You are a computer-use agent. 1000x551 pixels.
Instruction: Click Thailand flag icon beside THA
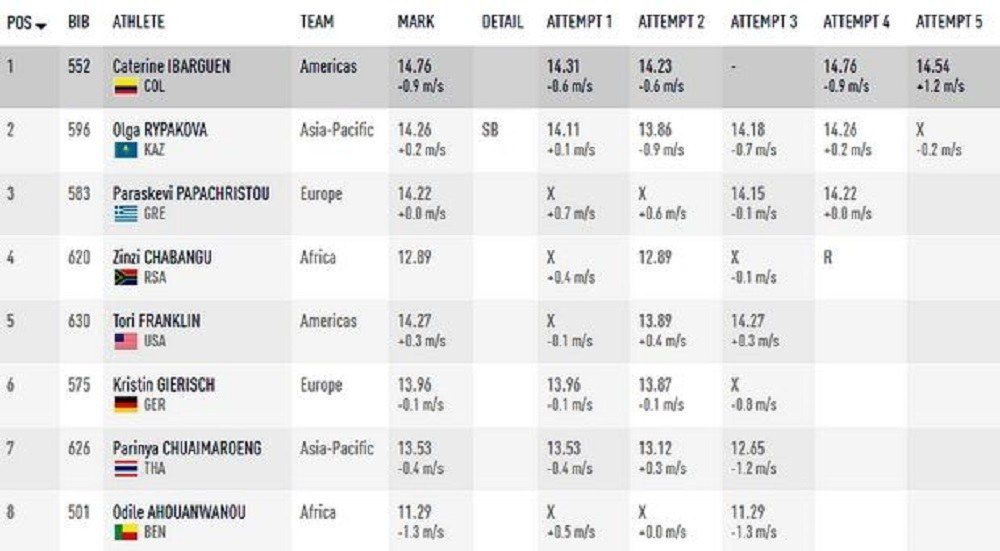(x=125, y=469)
